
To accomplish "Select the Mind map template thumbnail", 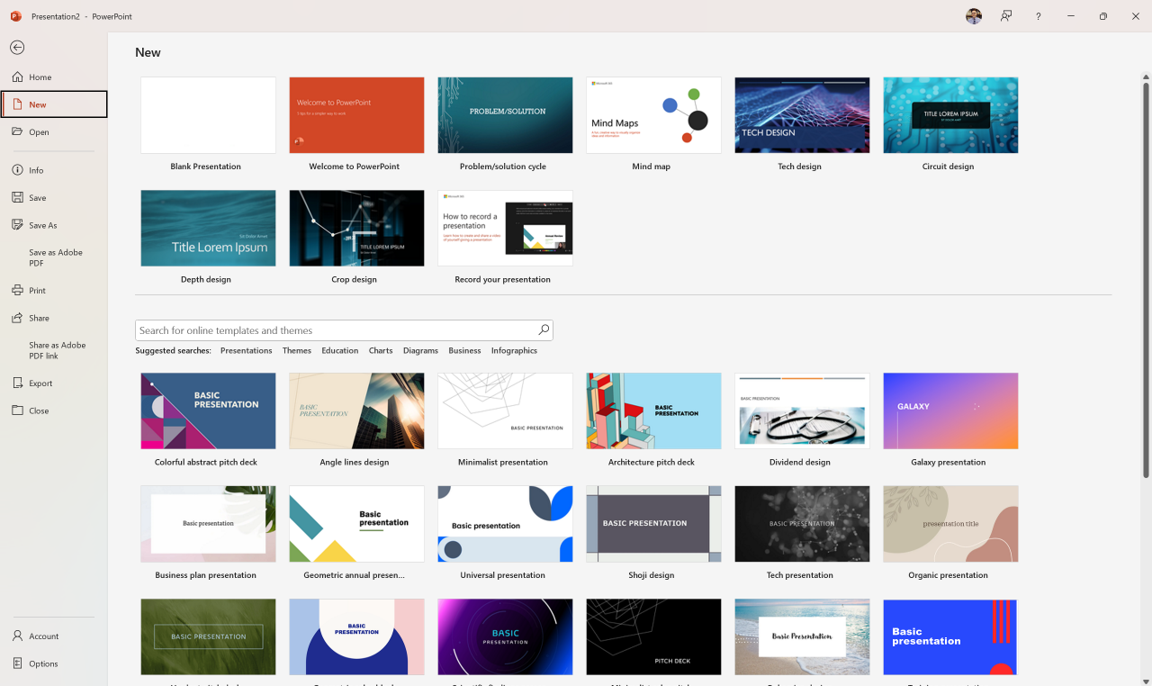I will click(x=654, y=116).
